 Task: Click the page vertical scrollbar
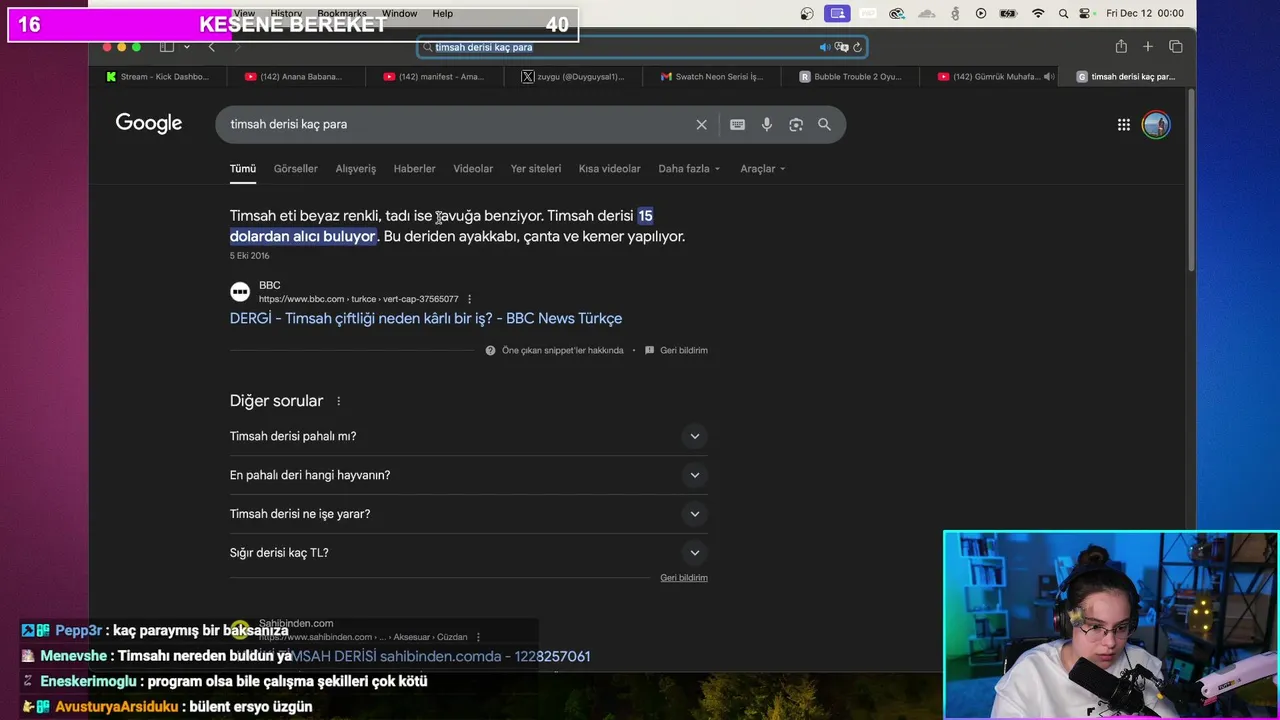(1190, 180)
